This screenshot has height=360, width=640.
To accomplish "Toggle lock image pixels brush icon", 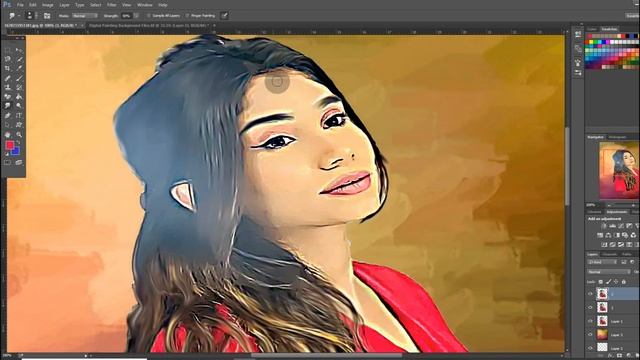I will tap(609, 282).
